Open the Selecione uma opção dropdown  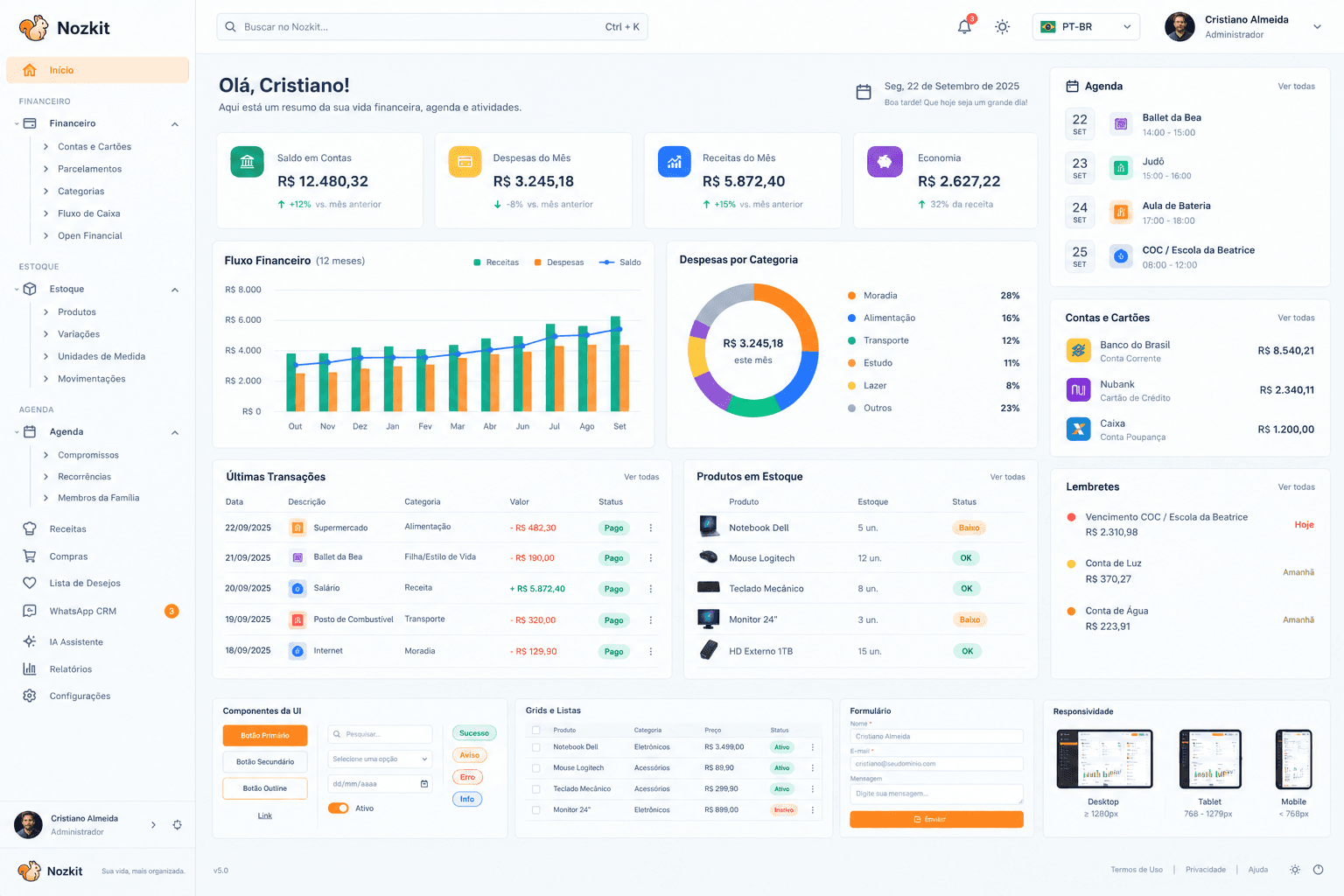coord(381,759)
